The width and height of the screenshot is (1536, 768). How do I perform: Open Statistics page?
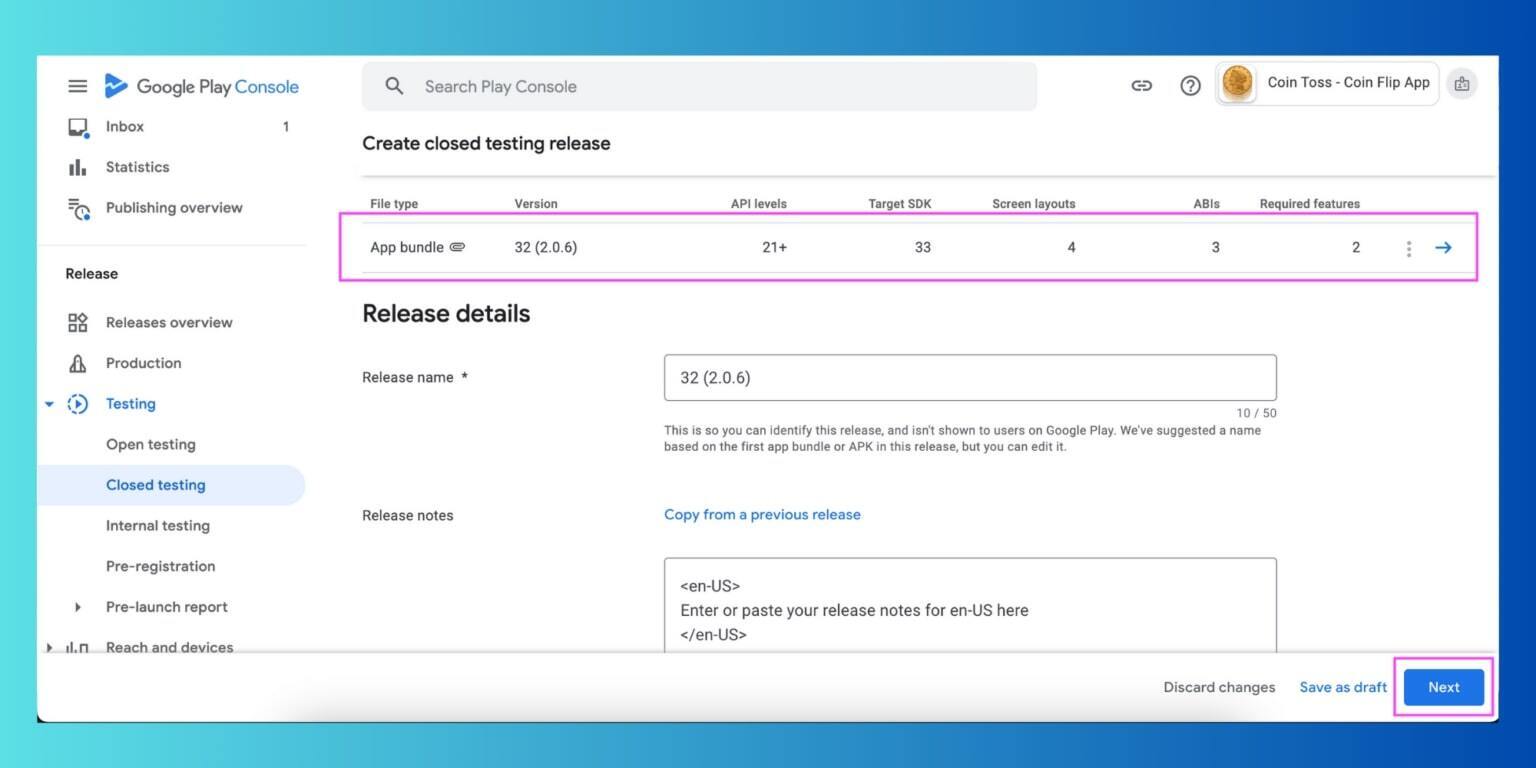(138, 167)
